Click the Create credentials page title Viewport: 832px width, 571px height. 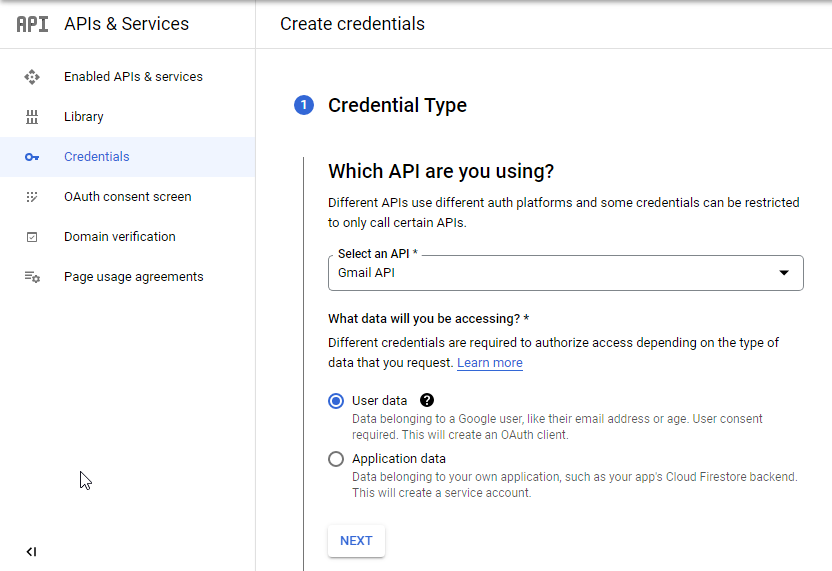[x=352, y=24]
